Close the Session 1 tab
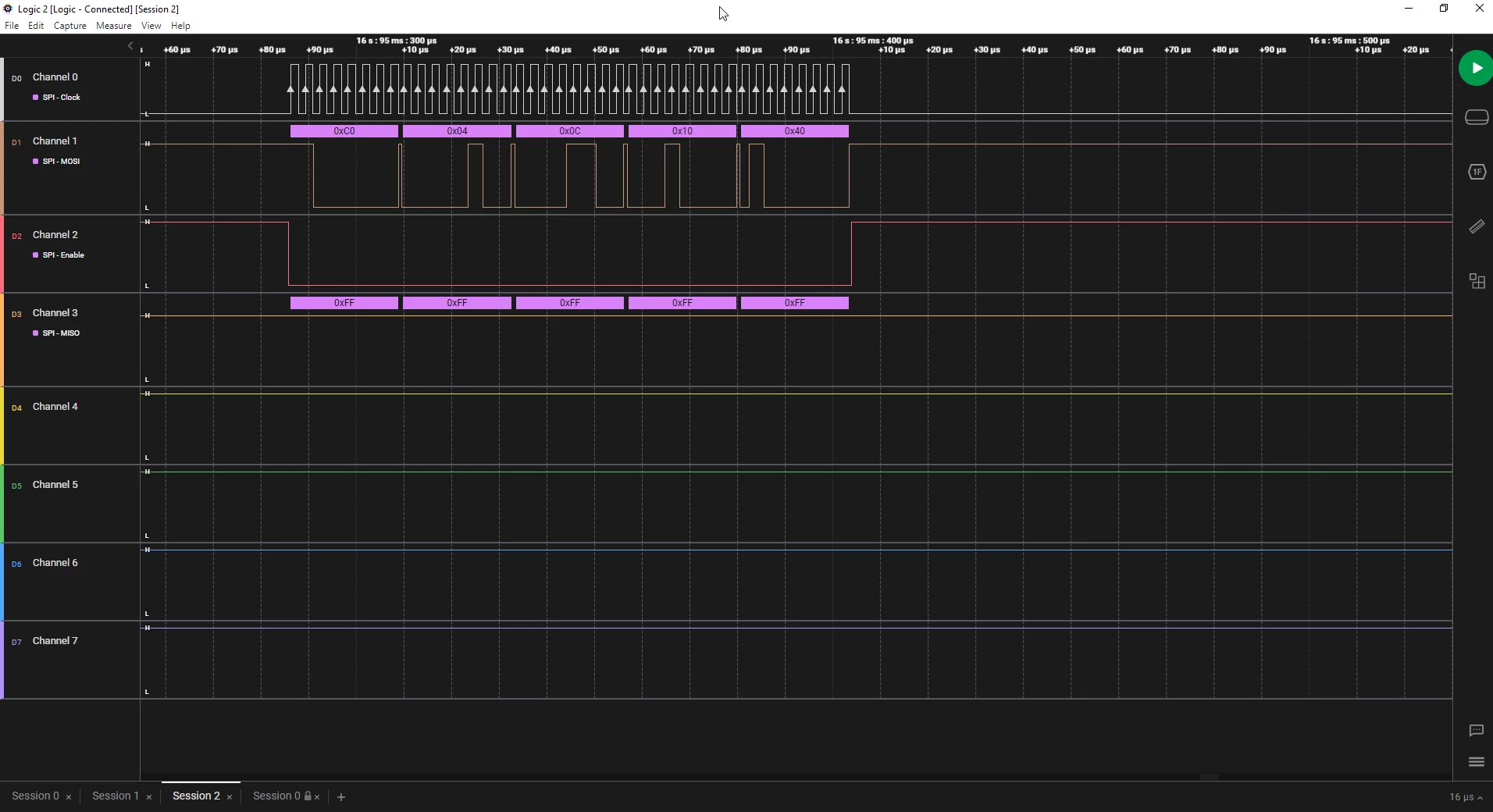 [149, 797]
